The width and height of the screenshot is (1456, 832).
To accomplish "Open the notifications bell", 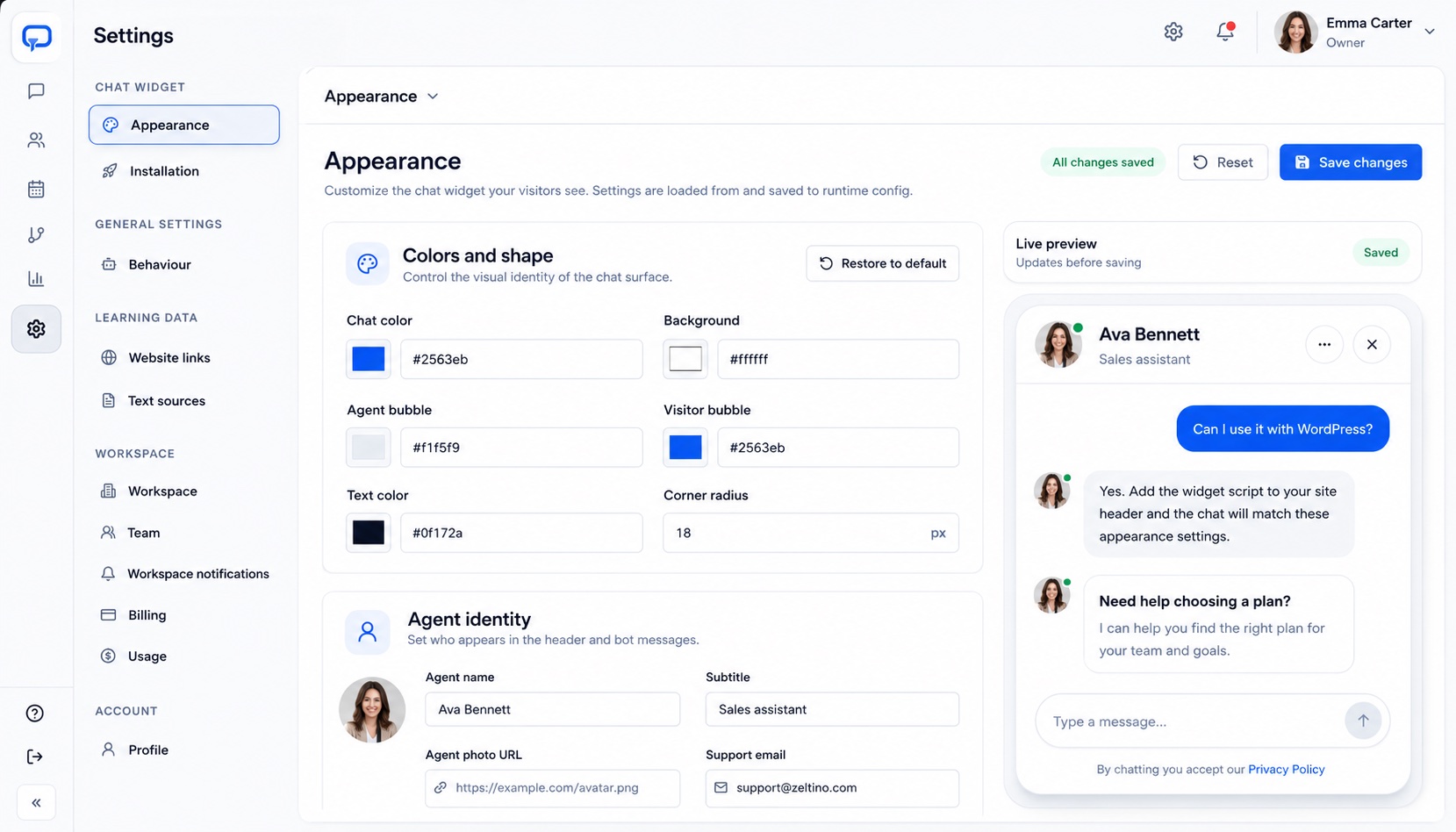I will click(1225, 32).
